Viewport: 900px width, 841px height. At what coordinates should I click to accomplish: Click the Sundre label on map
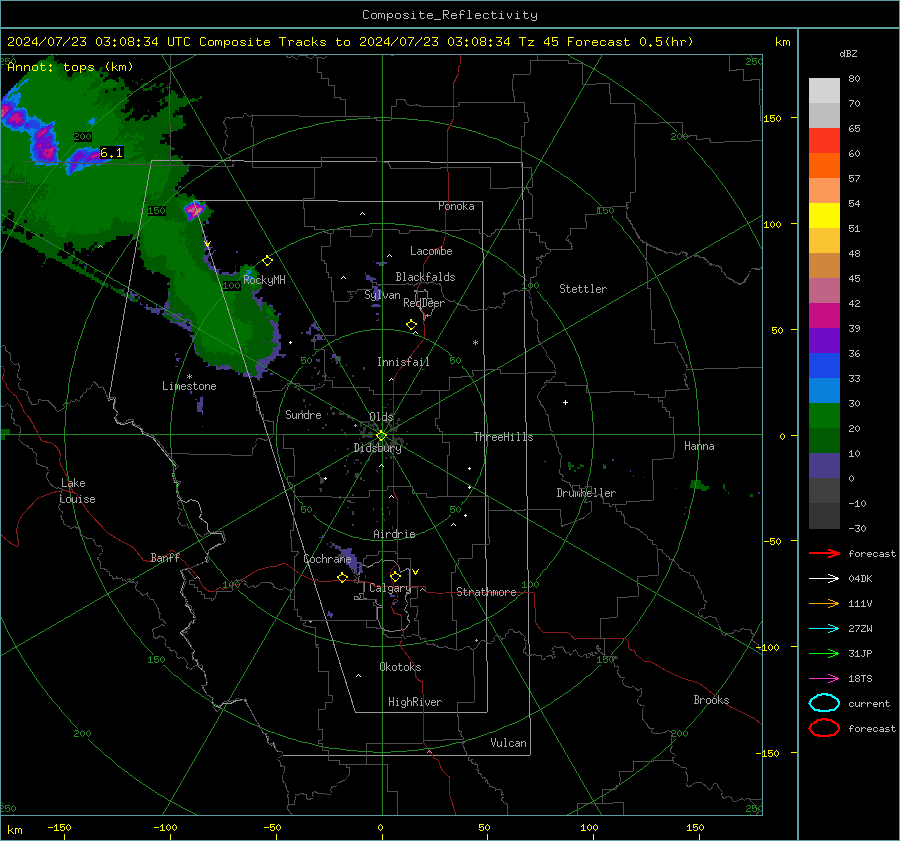coord(303,415)
